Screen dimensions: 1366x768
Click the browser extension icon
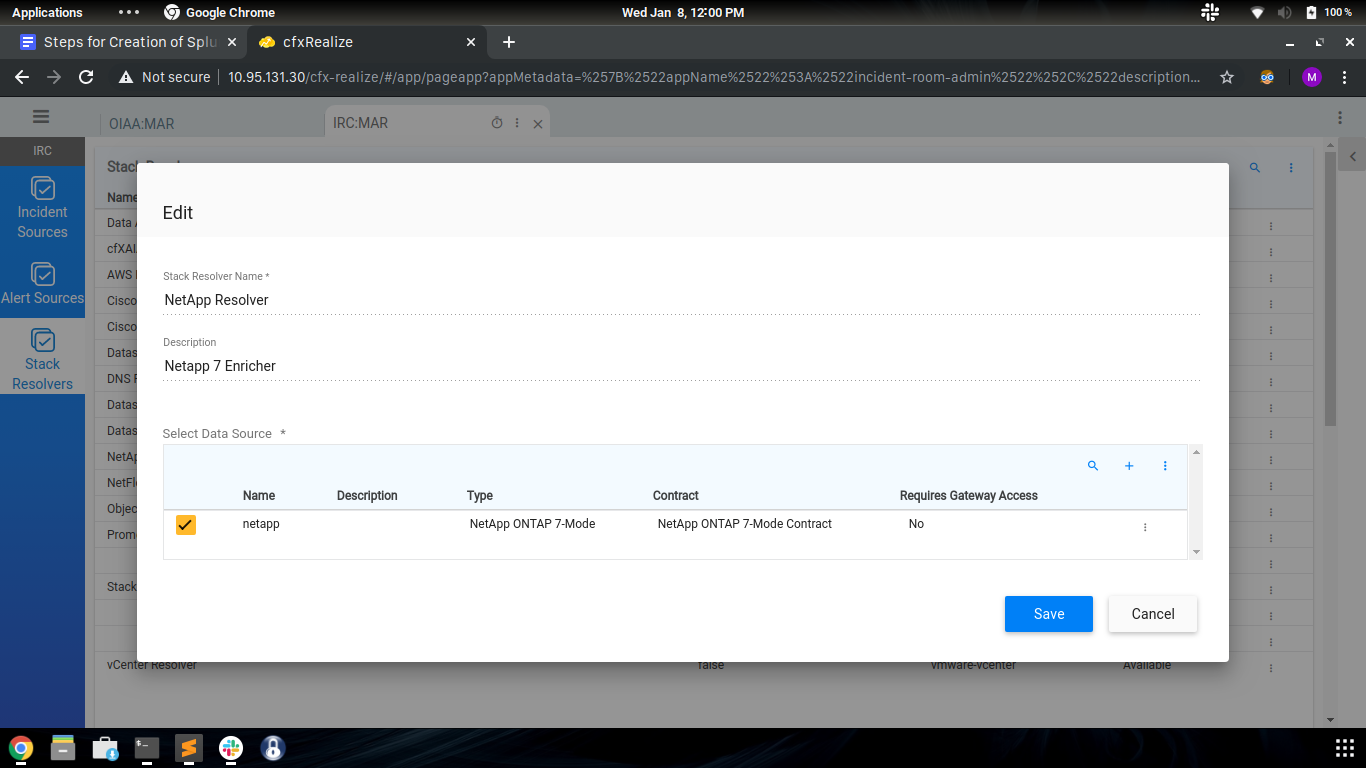[x=1267, y=77]
